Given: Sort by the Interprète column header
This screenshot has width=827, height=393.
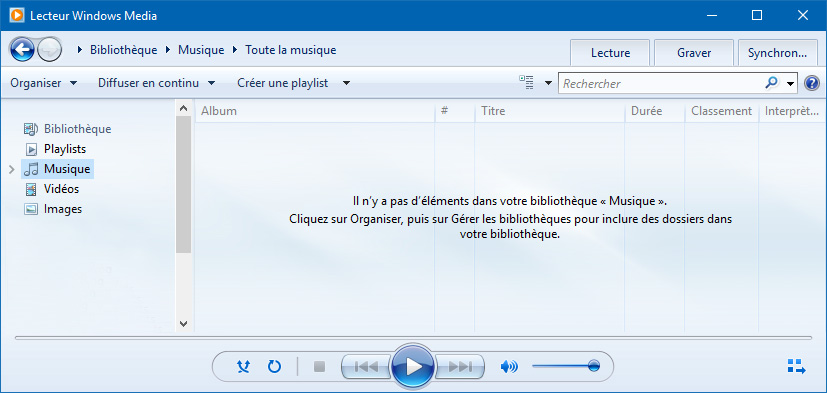Looking at the screenshot, I should click(791, 111).
